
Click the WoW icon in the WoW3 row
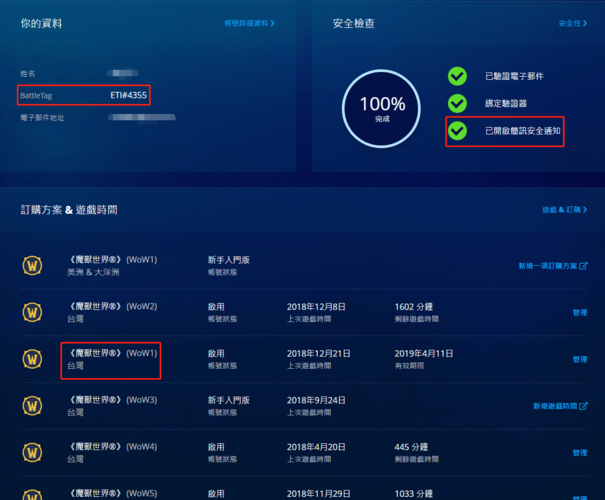tap(32, 405)
